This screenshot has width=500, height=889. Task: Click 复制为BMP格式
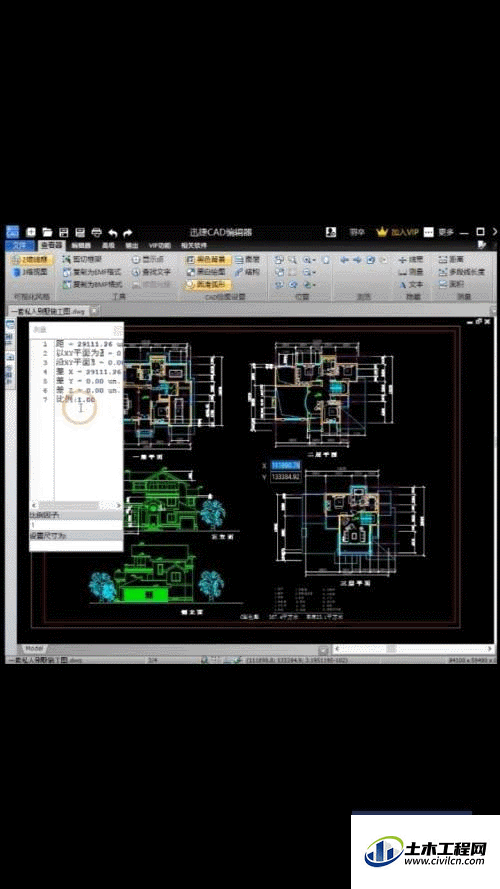(92, 284)
